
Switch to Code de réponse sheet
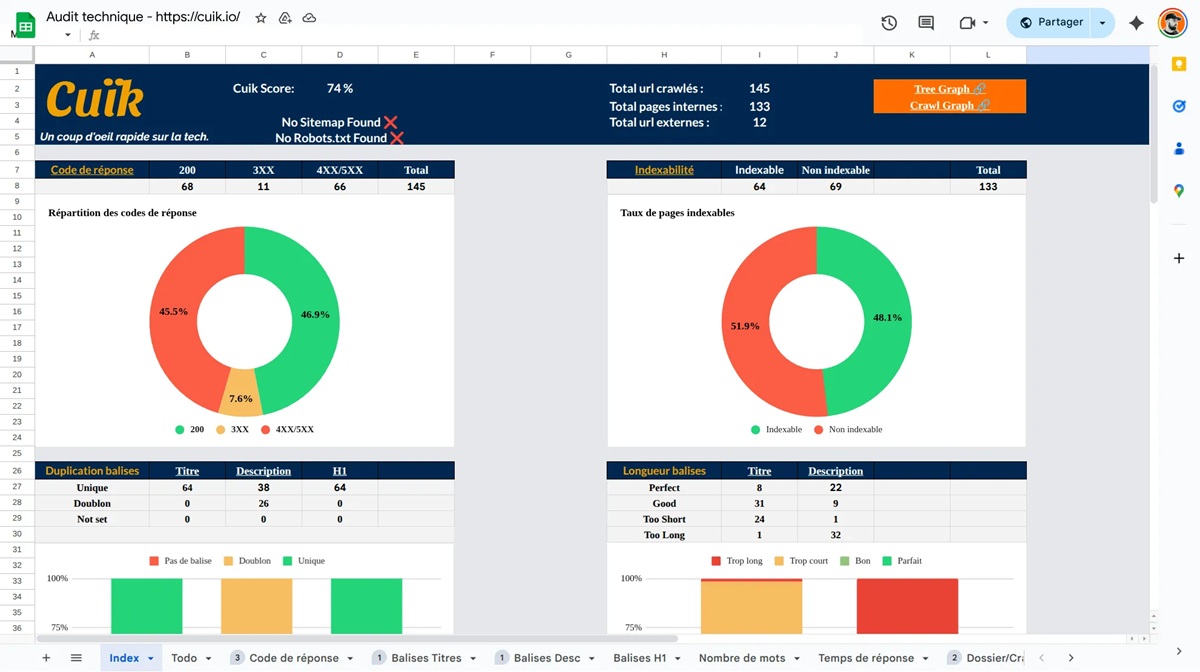point(294,658)
